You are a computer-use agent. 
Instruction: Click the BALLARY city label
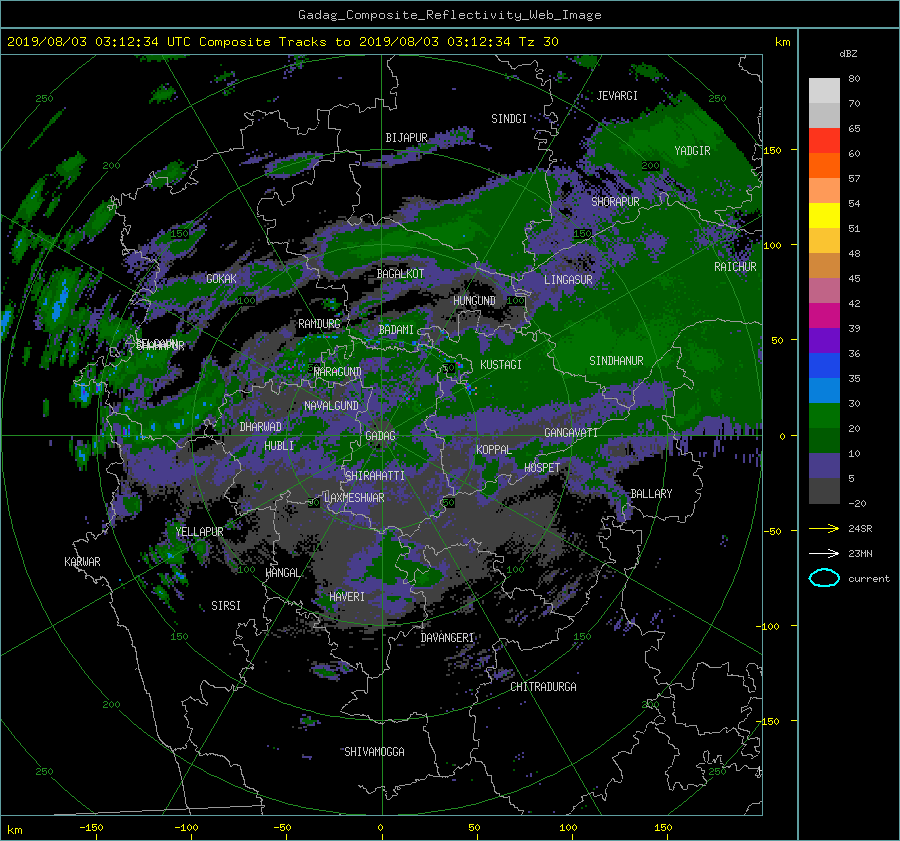click(x=651, y=494)
